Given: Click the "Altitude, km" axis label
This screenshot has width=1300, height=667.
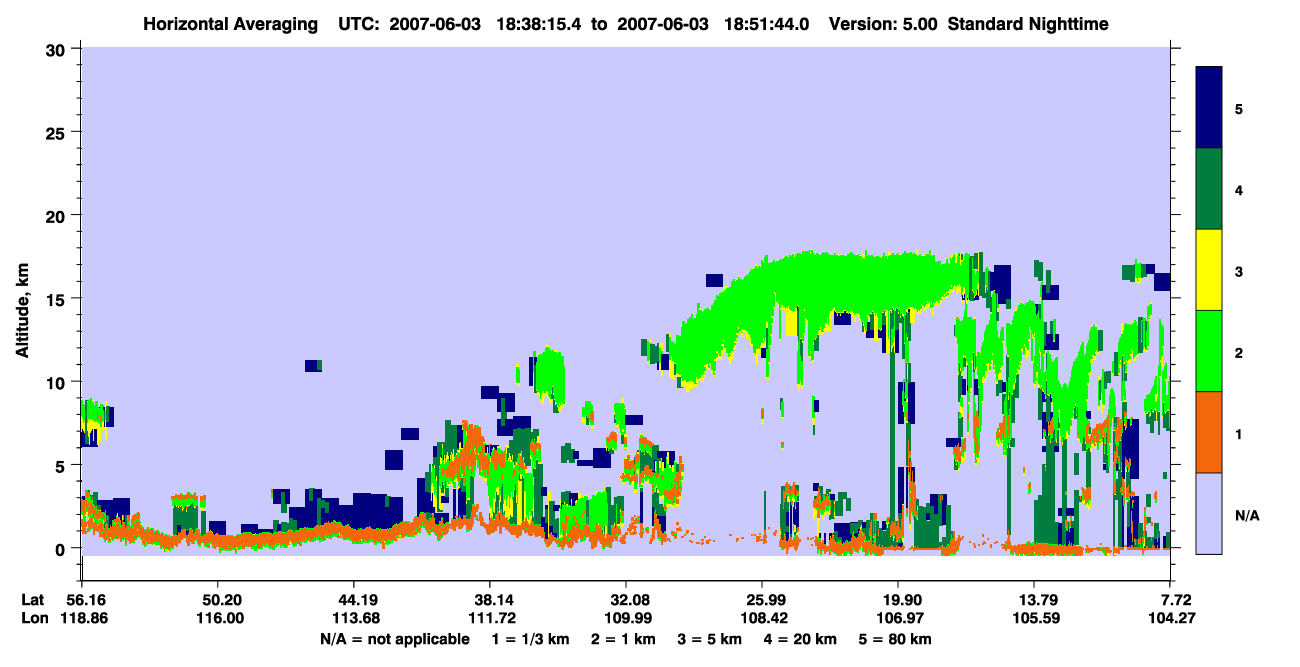Looking at the screenshot, I should point(22,308).
